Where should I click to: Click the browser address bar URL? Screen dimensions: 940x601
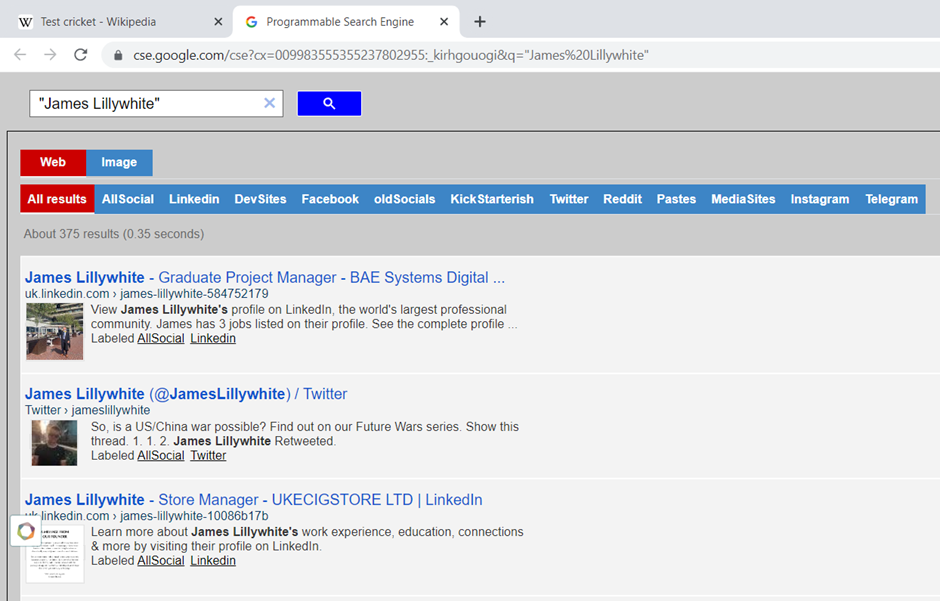pyautogui.click(x=391, y=55)
